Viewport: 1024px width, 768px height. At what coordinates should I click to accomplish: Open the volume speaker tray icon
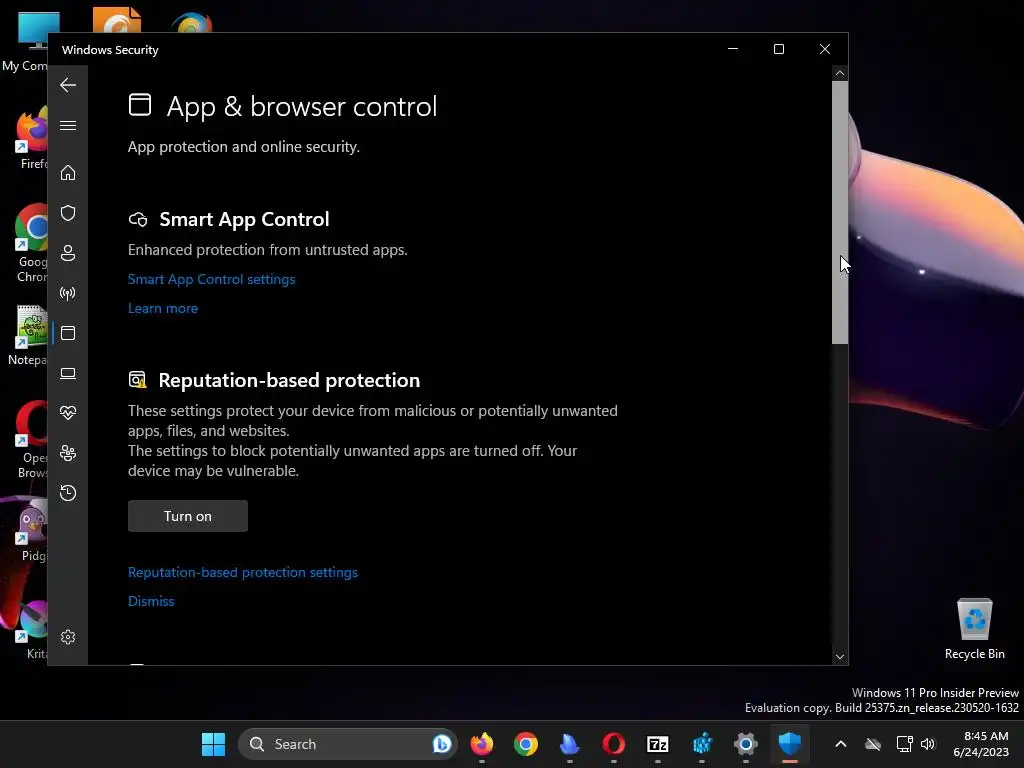coord(927,744)
